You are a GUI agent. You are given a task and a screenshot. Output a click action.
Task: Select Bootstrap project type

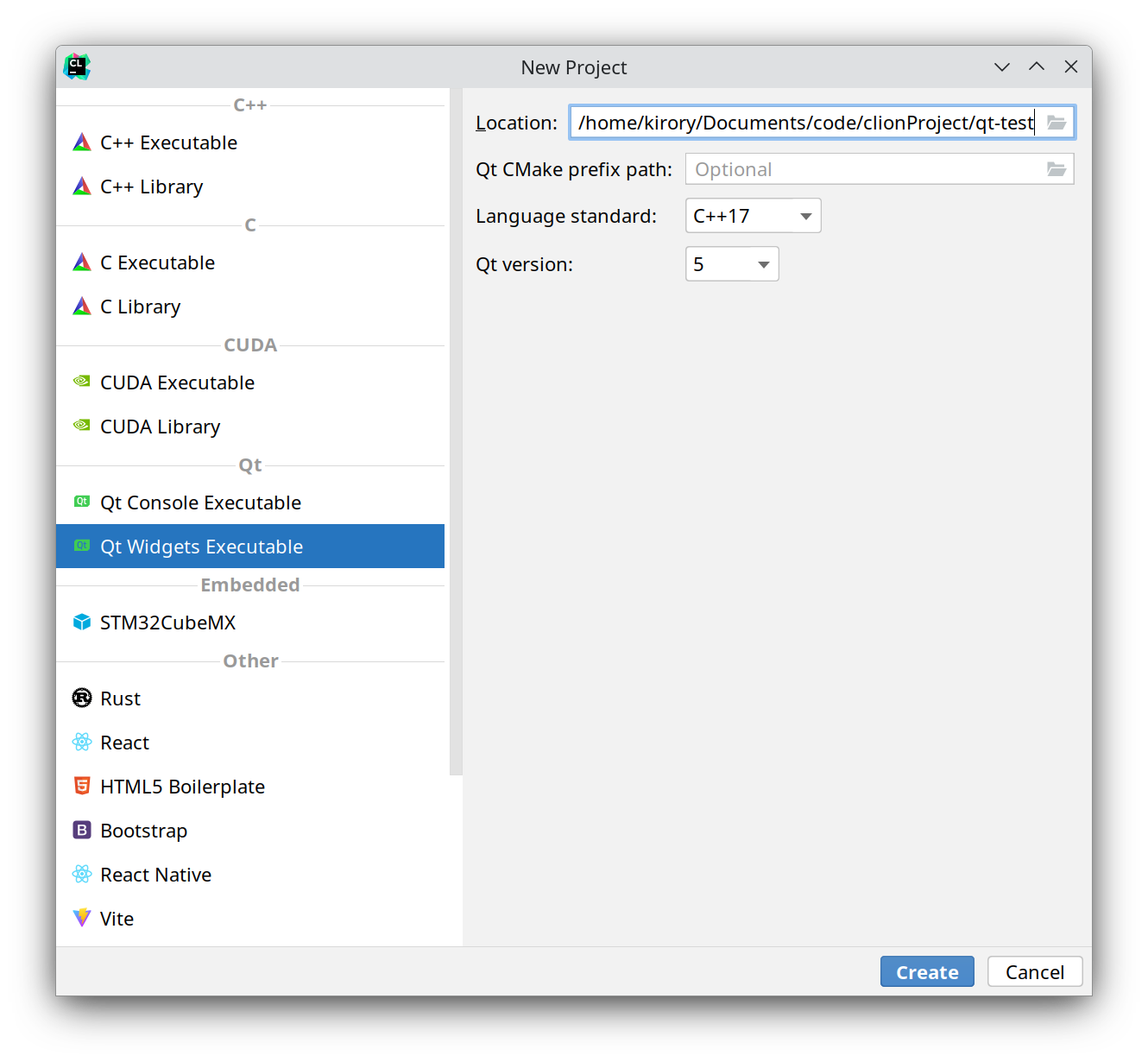[250, 831]
